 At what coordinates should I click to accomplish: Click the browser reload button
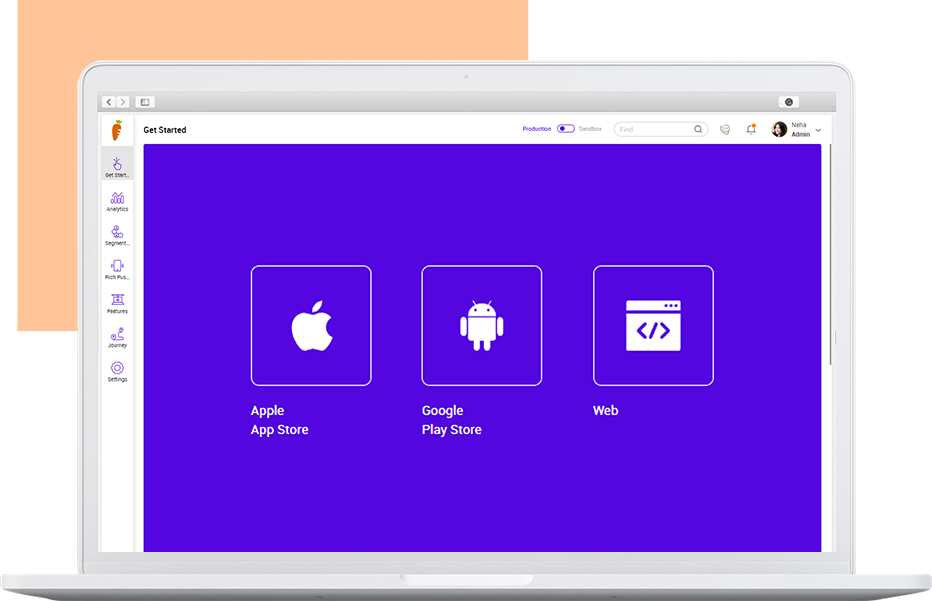(789, 102)
